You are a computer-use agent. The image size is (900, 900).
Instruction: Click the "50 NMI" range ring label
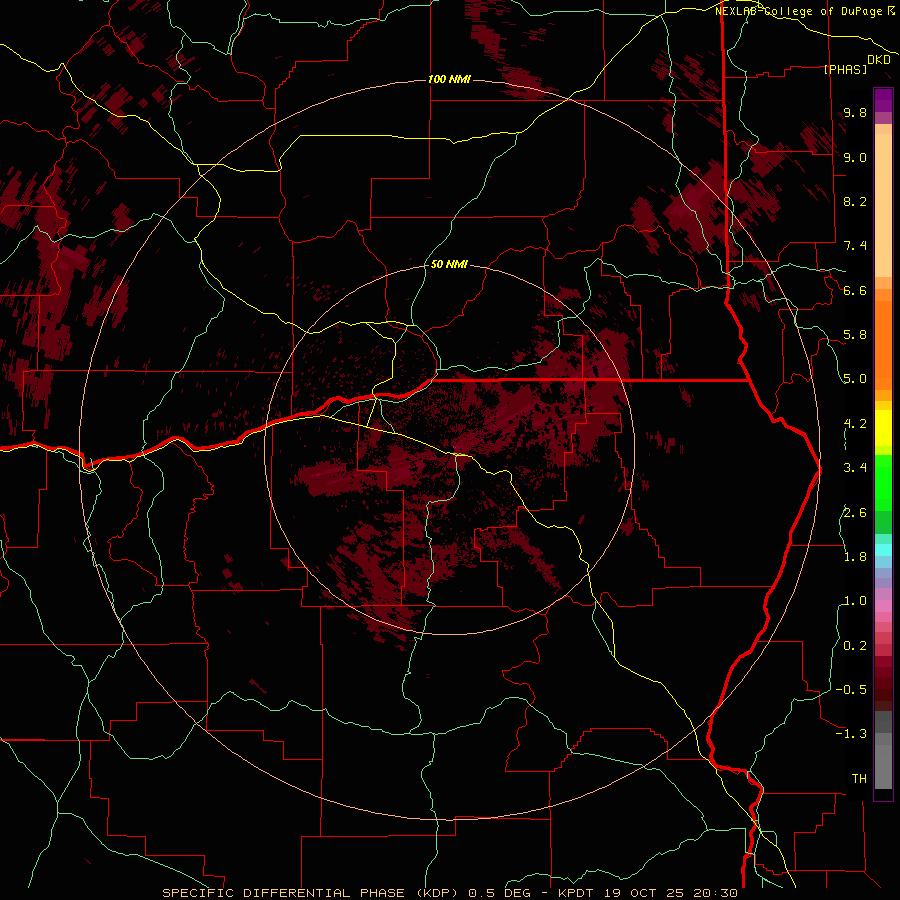[x=449, y=264]
